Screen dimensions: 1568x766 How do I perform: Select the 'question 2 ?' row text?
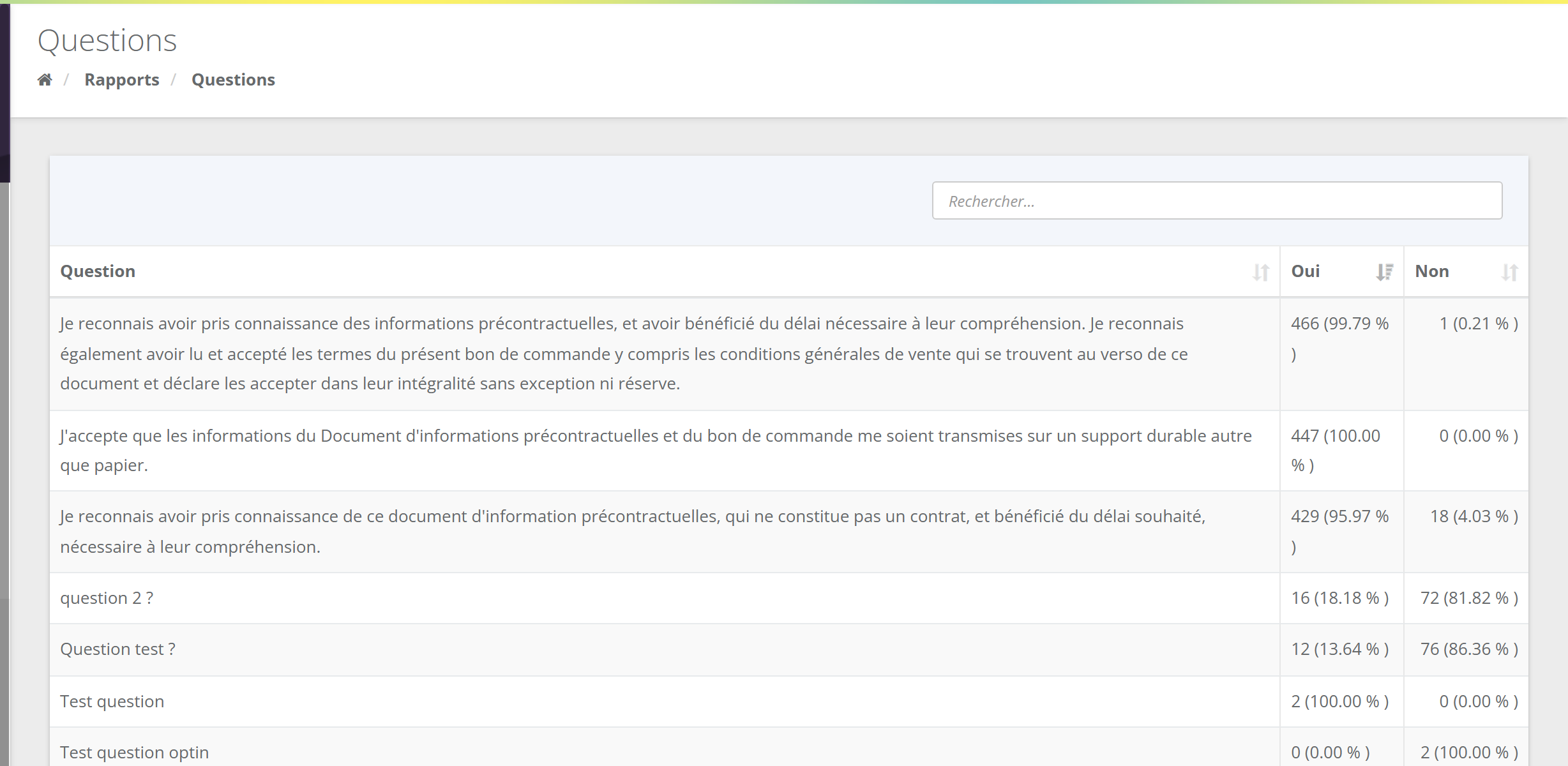107,598
